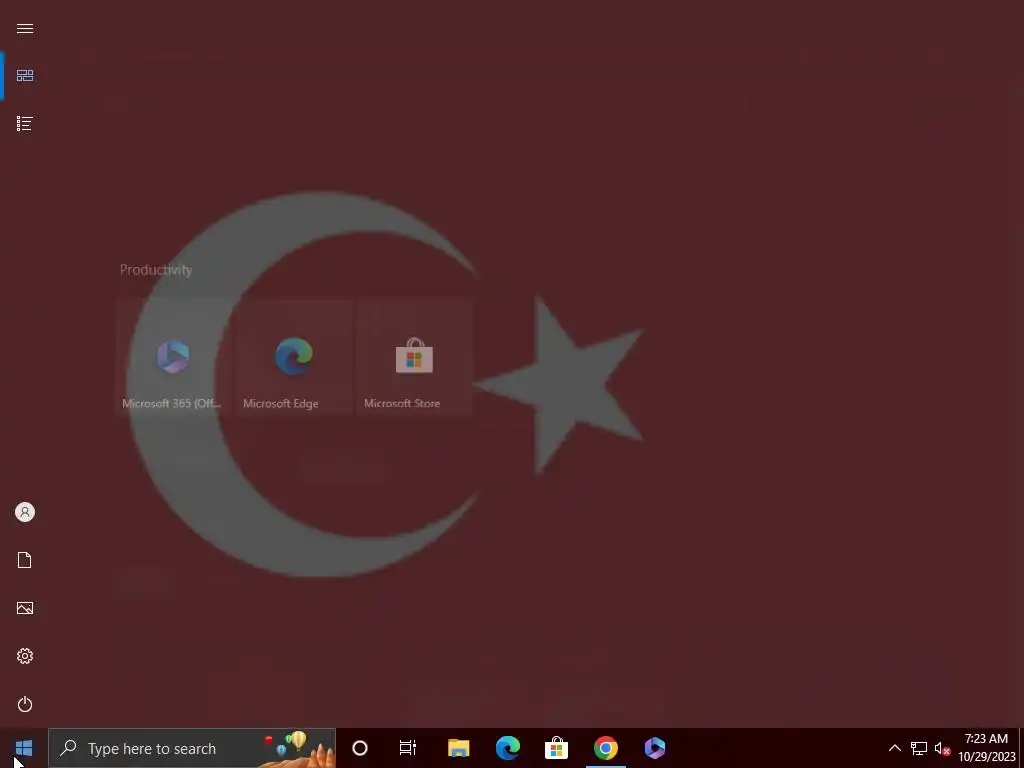Open Task View in the taskbar

408,748
